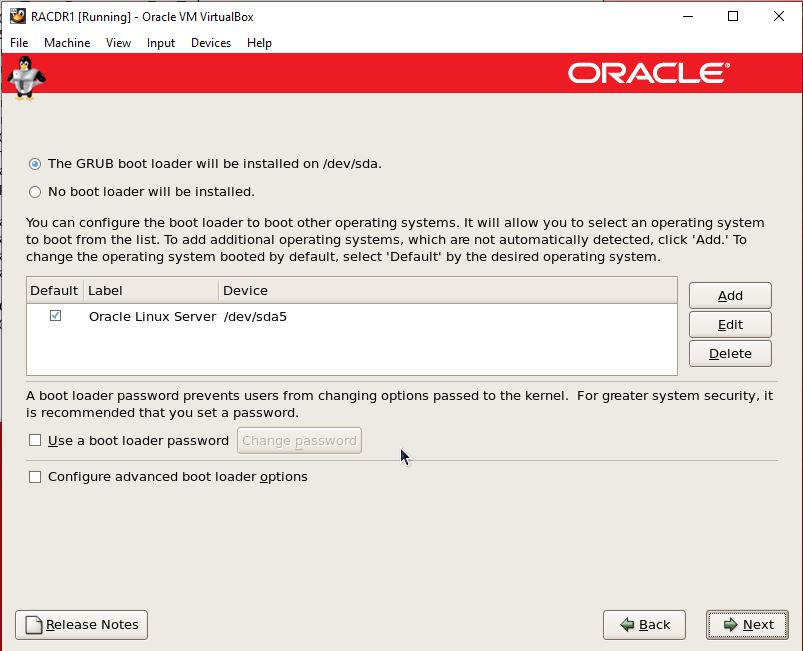Click the Label column header
Screen dimensions: 803x651
coord(151,290)
